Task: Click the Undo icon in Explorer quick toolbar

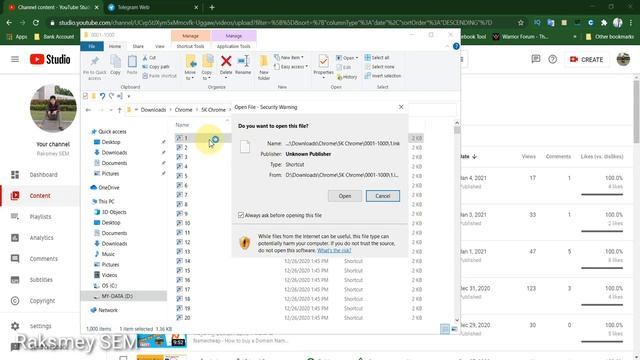Action: pos(102,96)
